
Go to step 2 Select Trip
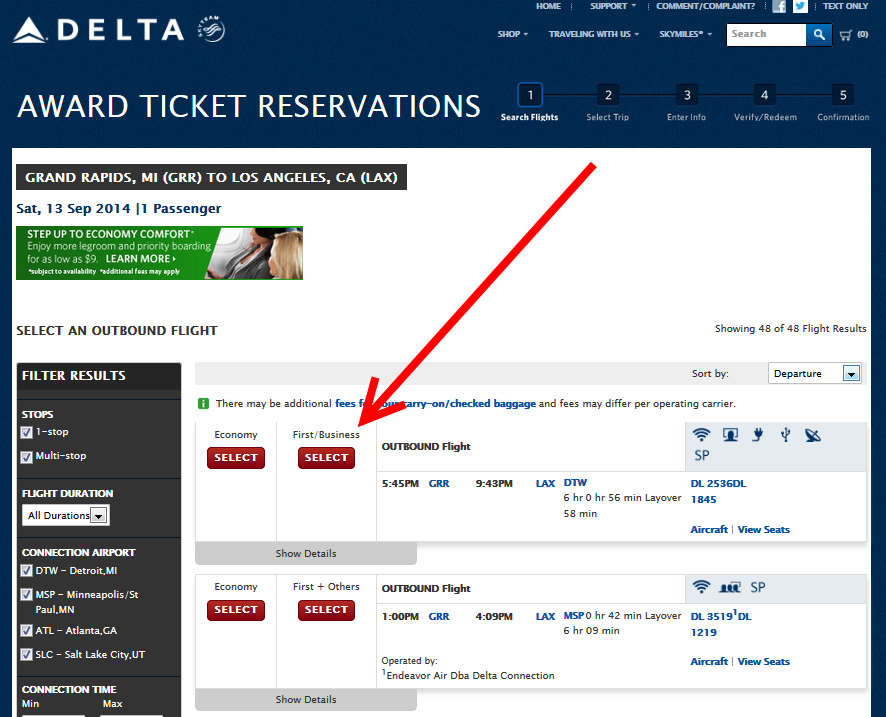[608, 96]
